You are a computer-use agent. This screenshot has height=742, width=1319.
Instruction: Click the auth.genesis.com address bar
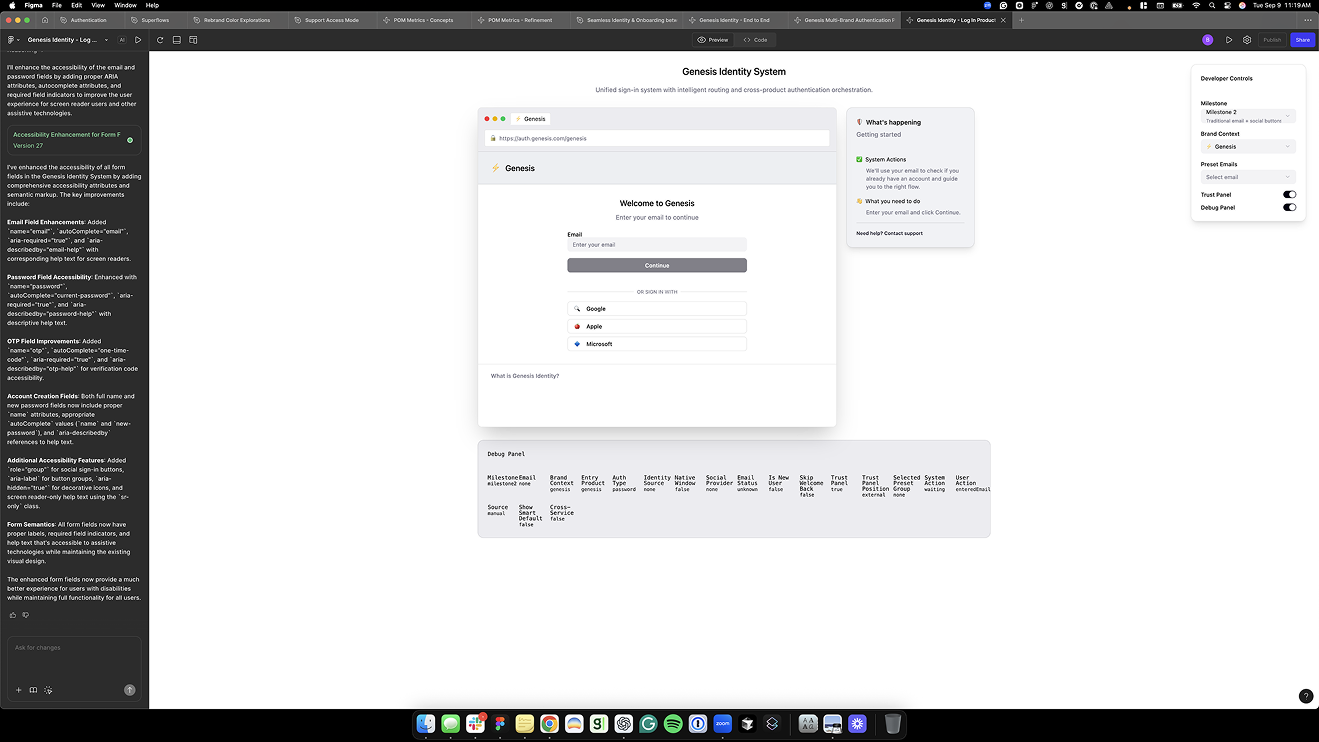pos(657,138)
